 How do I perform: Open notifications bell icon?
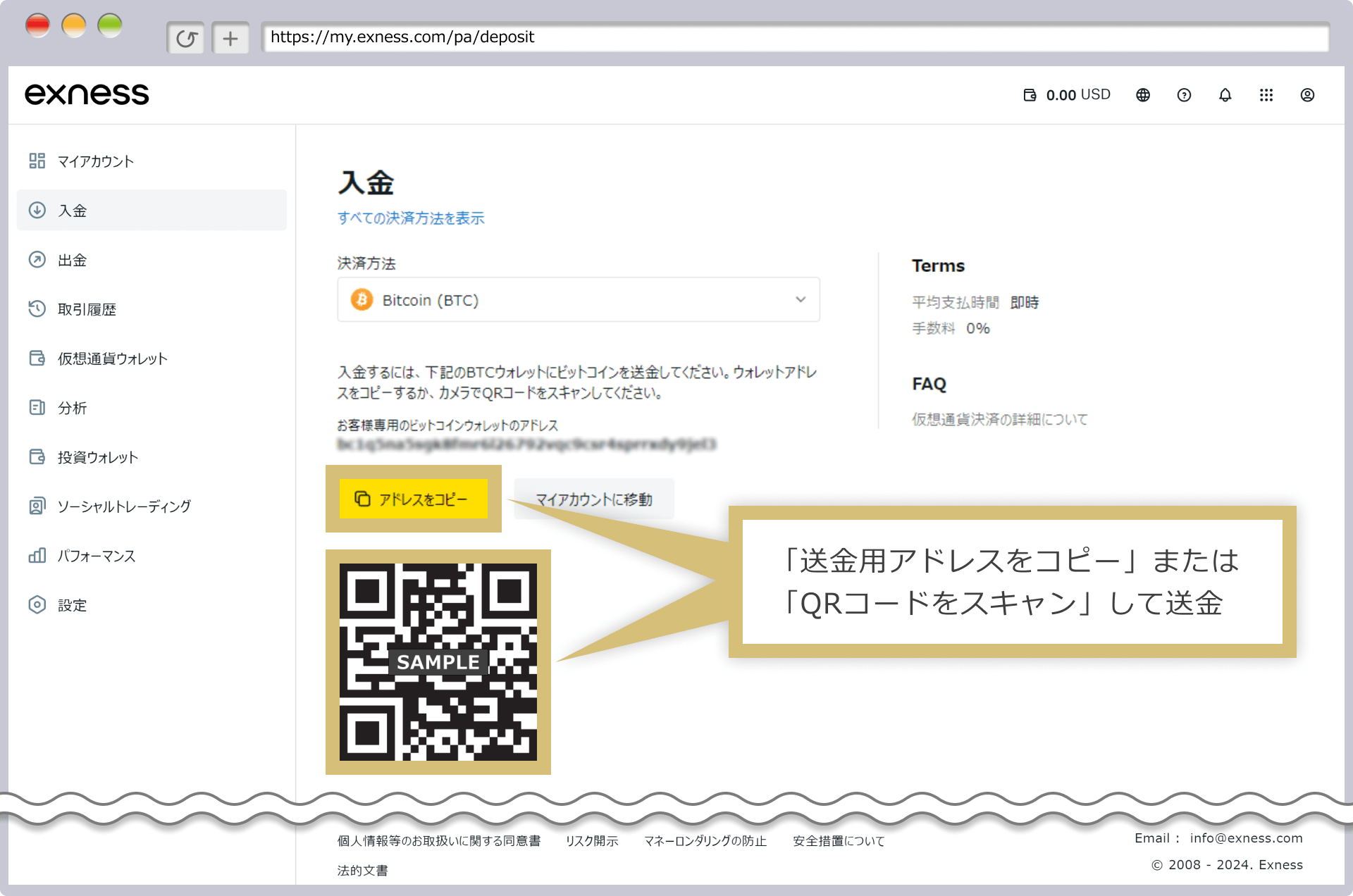(1225, 95)
